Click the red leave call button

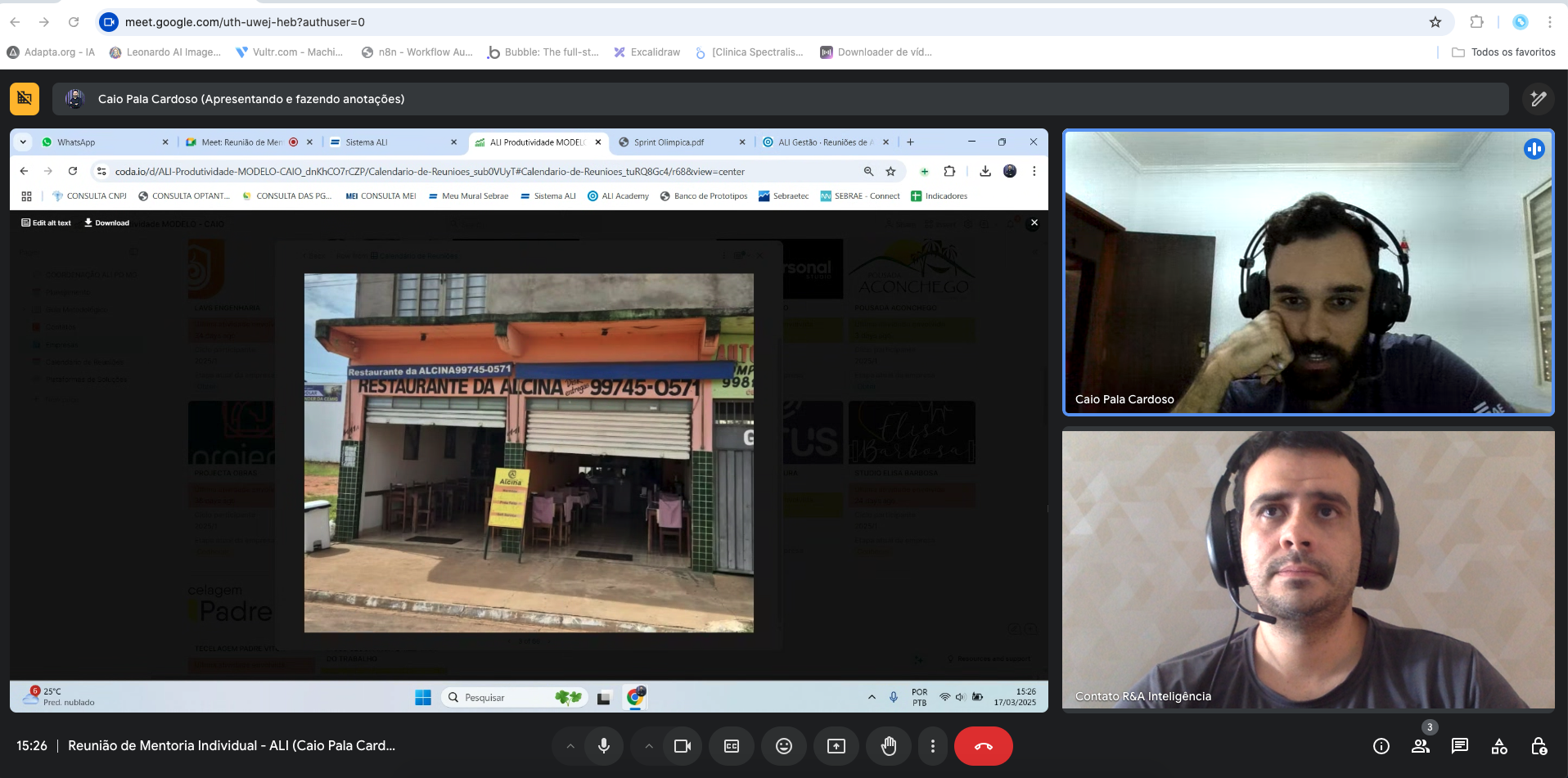pyautogui.click(x=983, y=746)
